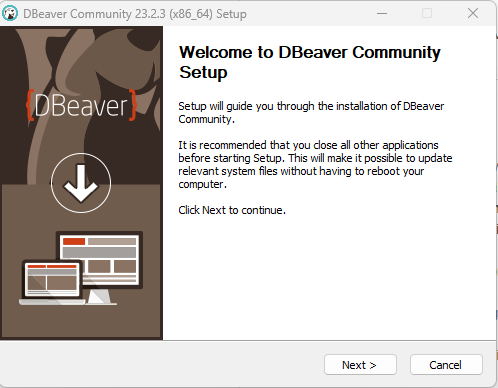Screen dimensions: 498x388
Task: Cancel the DBeaver installation
Action: tap(446, 365)
